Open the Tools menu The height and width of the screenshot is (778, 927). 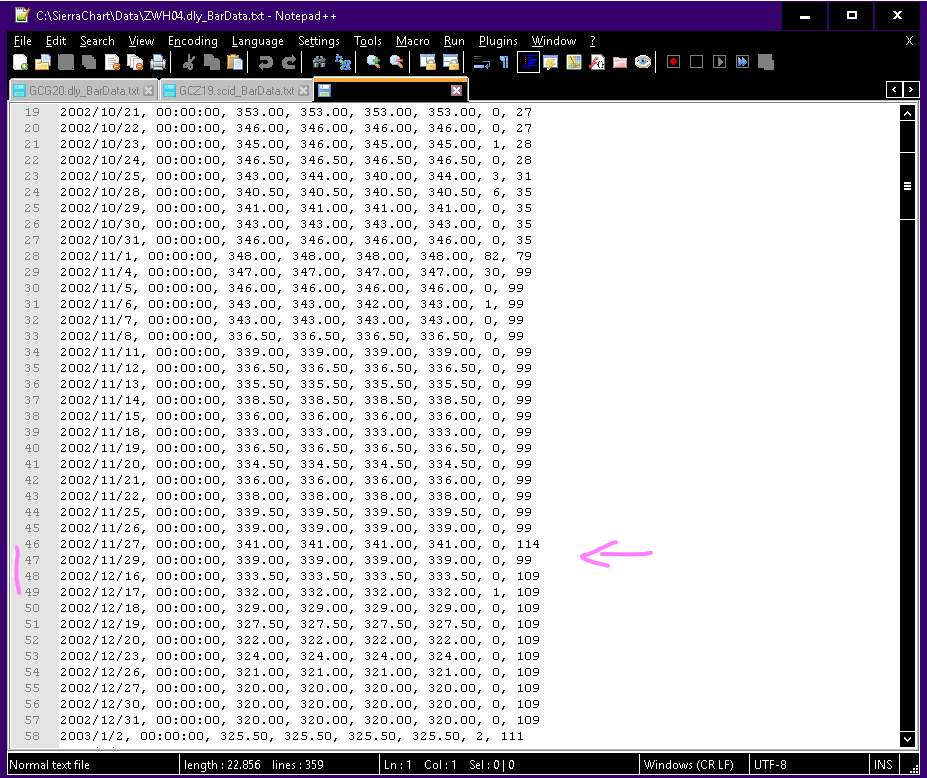tap(367, 41)
